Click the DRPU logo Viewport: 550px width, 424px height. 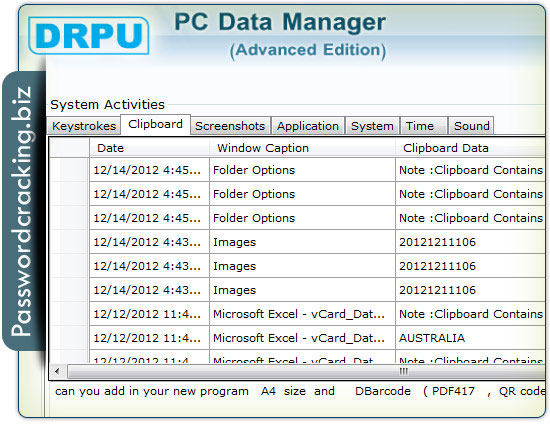pyautogui.click(x=89, y=35)
